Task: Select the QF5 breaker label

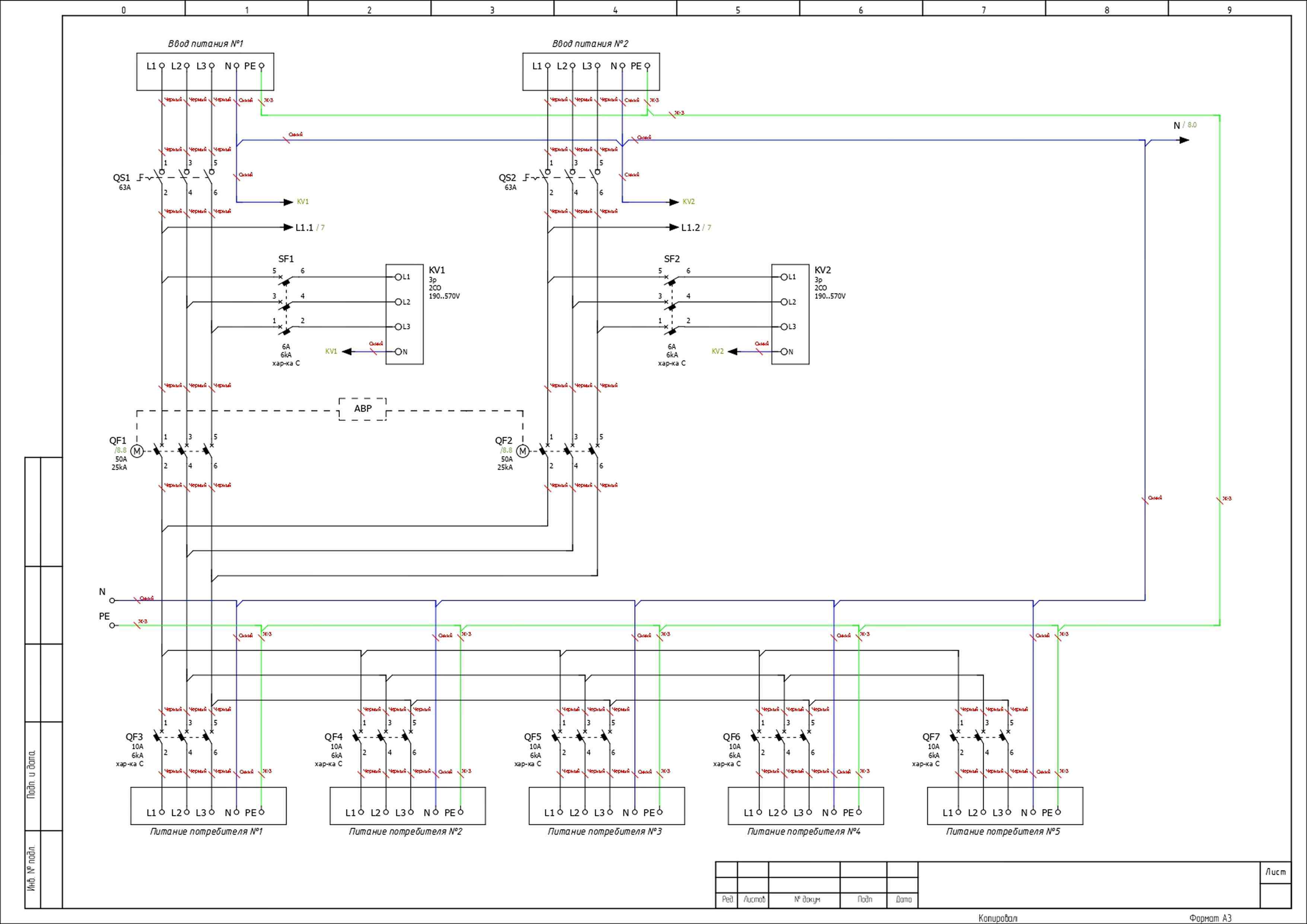Action: click(532, 737)
